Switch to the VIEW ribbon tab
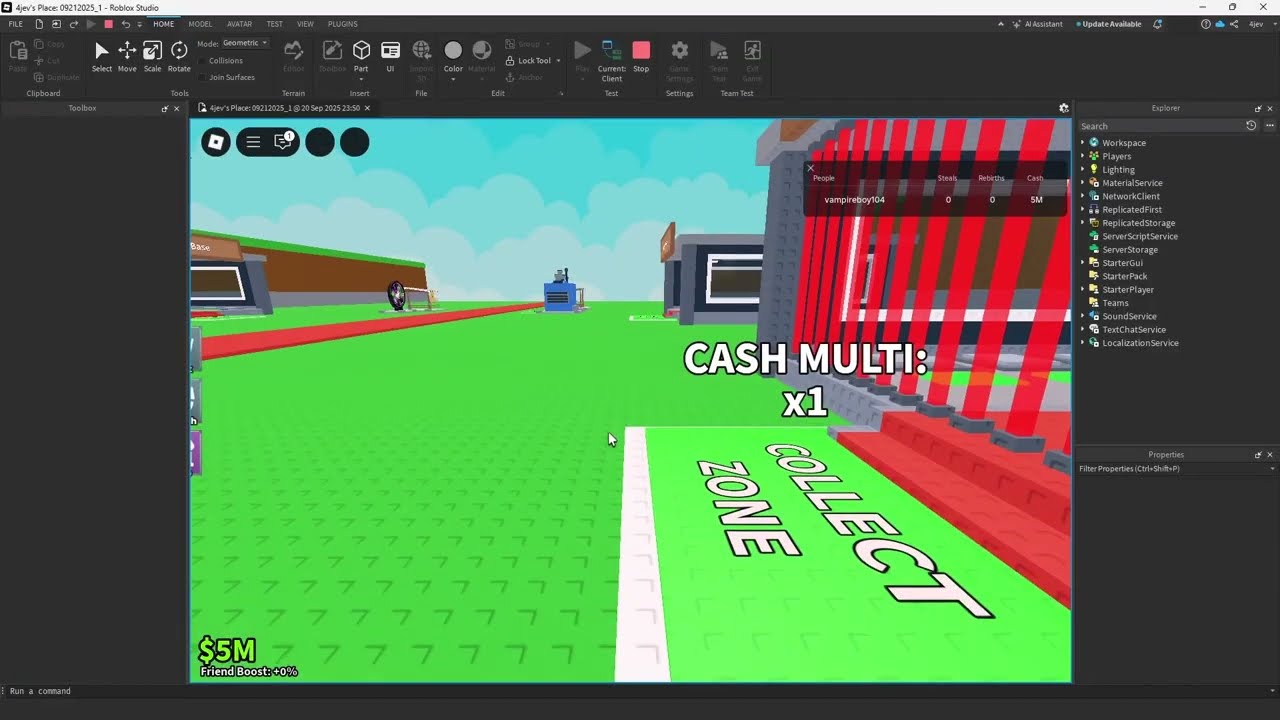1280x720 pixels. coord(305,24)
